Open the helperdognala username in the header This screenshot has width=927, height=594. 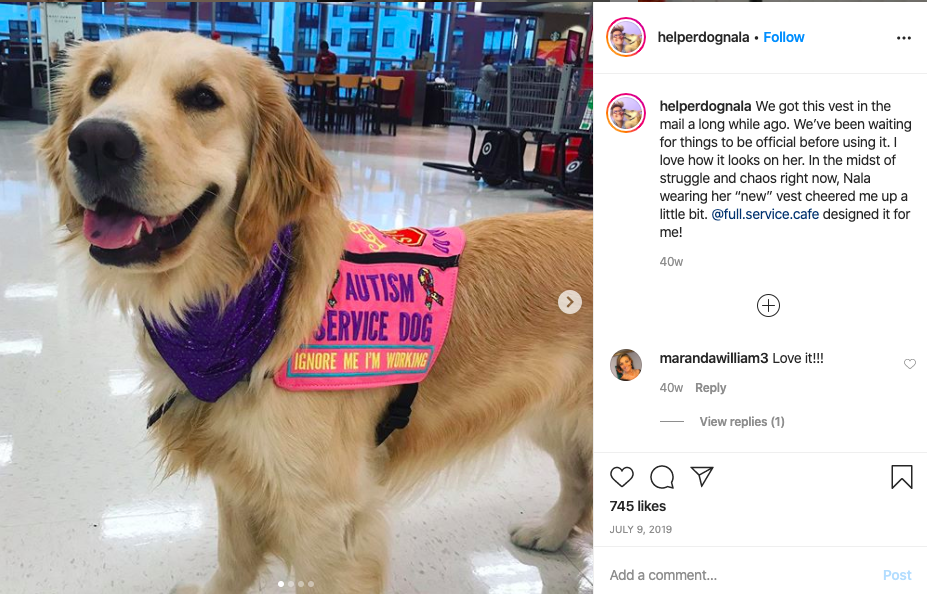tap(703, 37)
